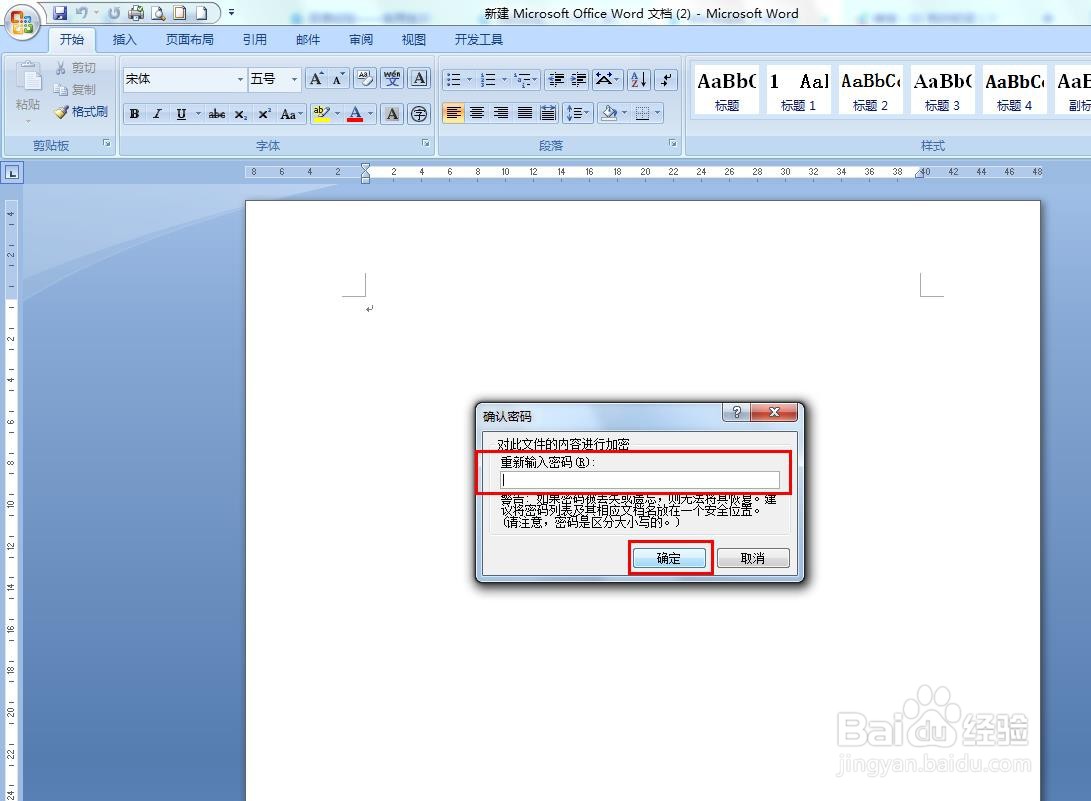The height and width of the screenshot is (801, 1091).
Task: Toggle Underline formatting
Action: [181, 113]
